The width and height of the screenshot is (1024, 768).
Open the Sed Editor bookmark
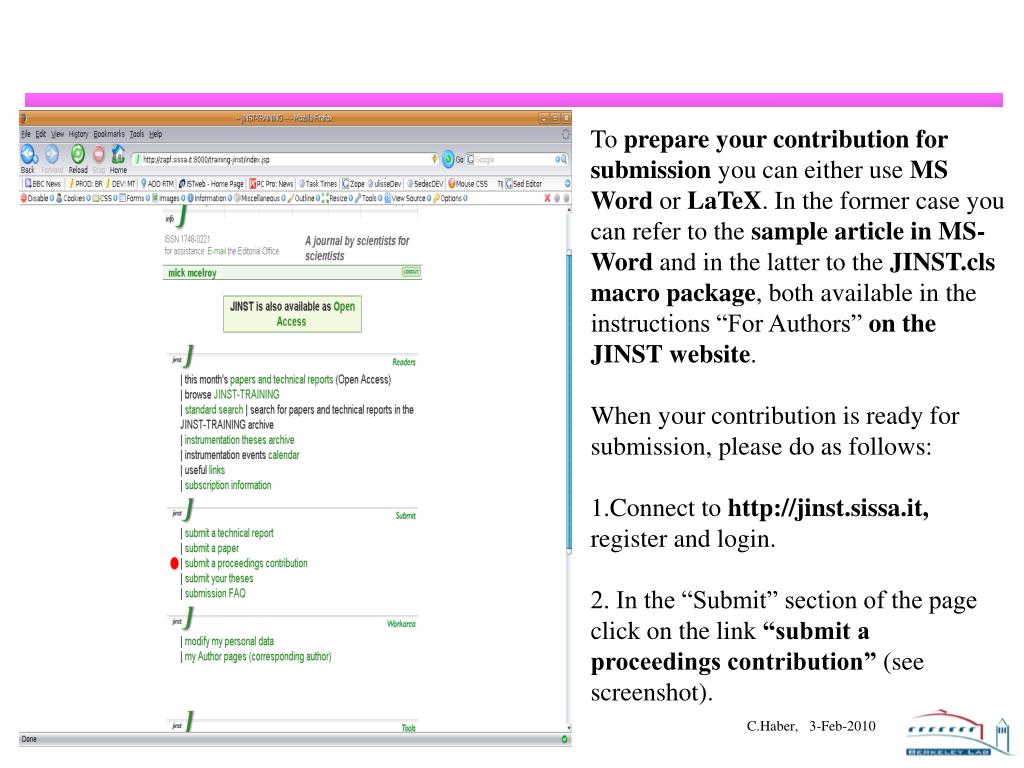click(524, 184)
